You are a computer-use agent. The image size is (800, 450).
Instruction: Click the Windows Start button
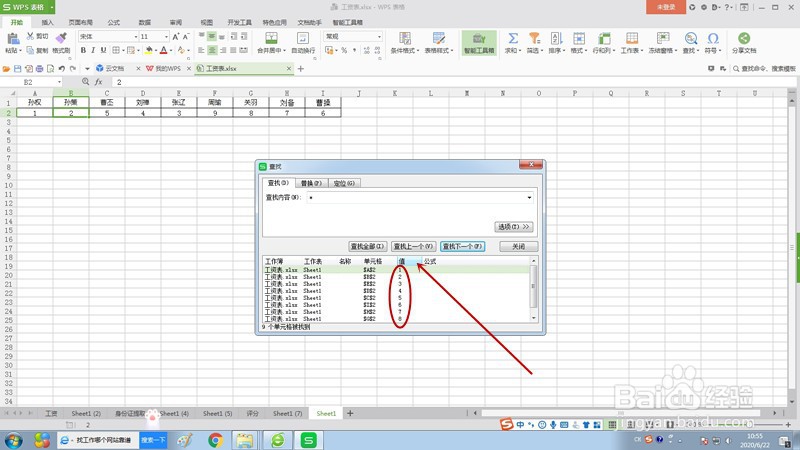tap(14, 440)
